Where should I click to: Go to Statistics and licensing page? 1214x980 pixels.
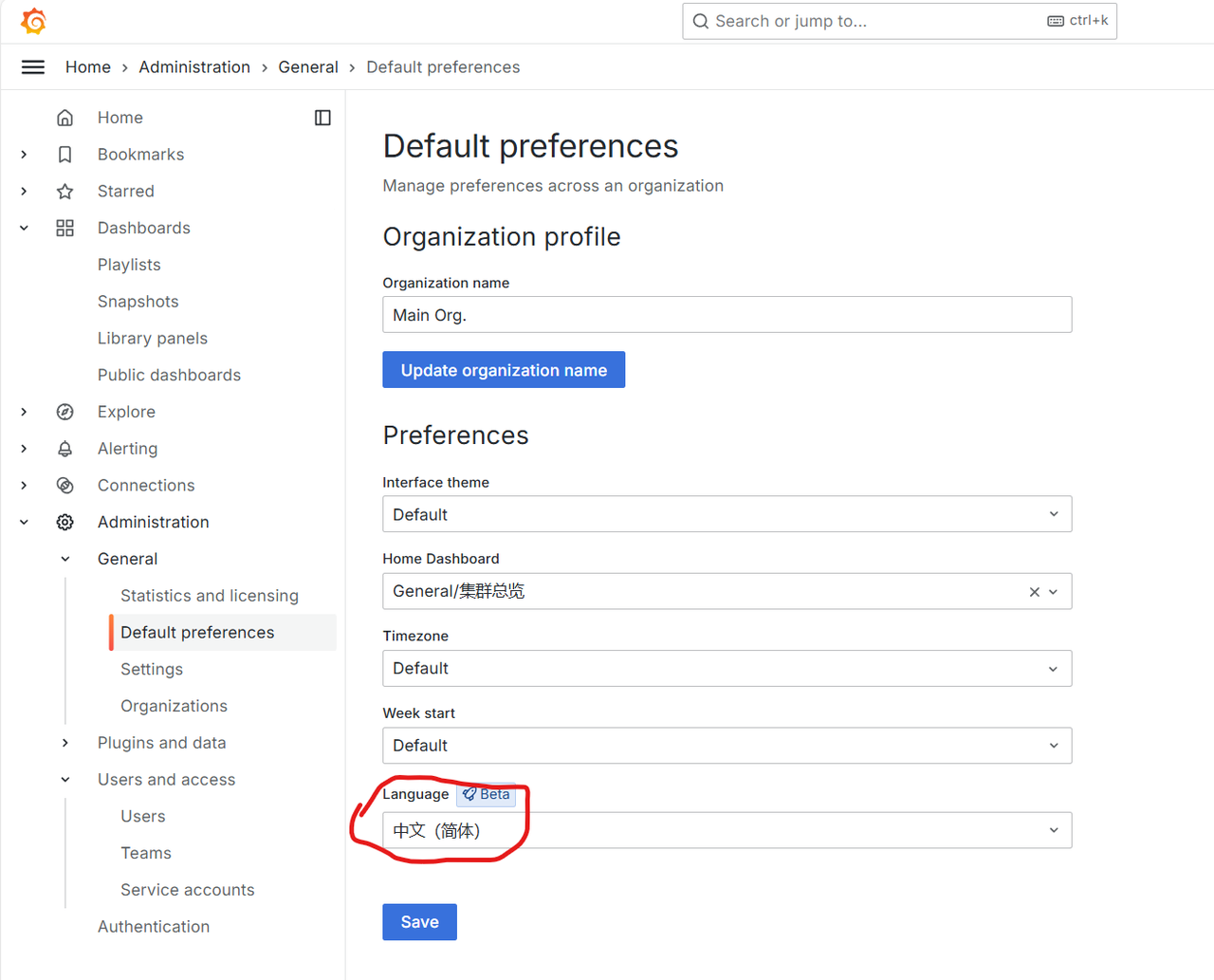pos(209,596)
